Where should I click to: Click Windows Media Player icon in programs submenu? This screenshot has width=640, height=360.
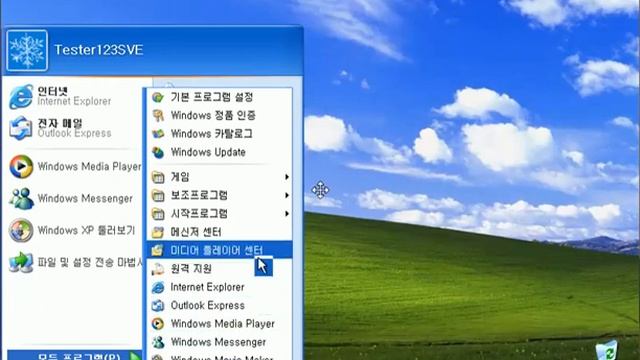point(158,324)
